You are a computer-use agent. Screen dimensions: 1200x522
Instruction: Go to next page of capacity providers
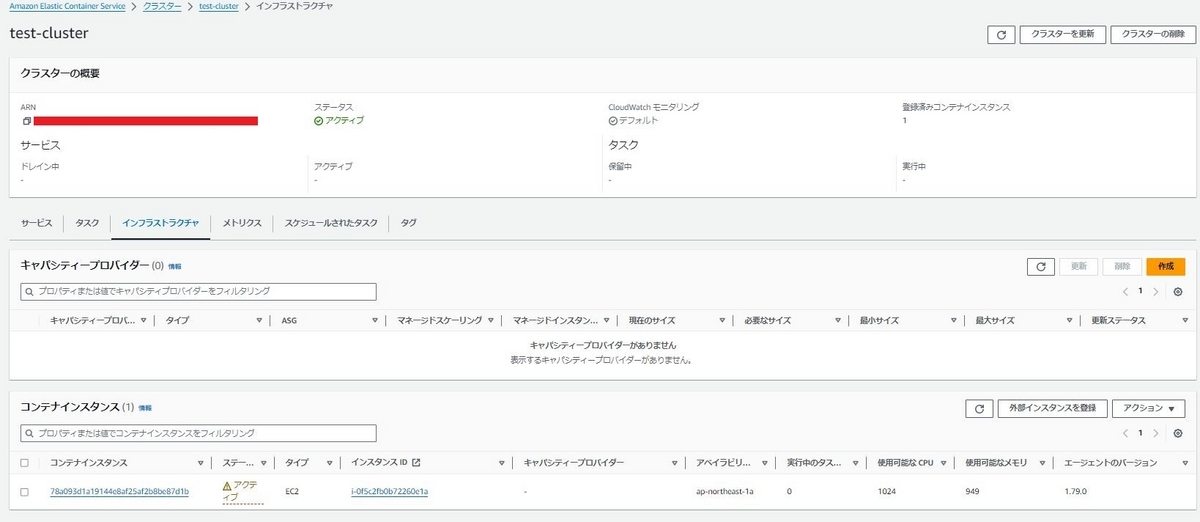pyautogui.click(x=1156, y=291)
